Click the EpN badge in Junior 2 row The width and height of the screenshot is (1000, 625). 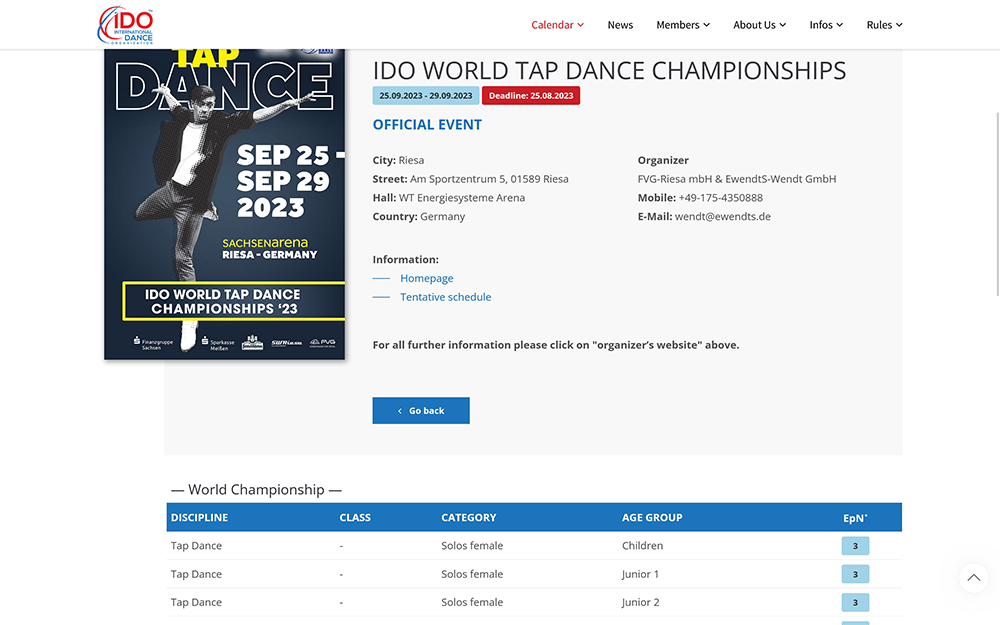point(855,602)
